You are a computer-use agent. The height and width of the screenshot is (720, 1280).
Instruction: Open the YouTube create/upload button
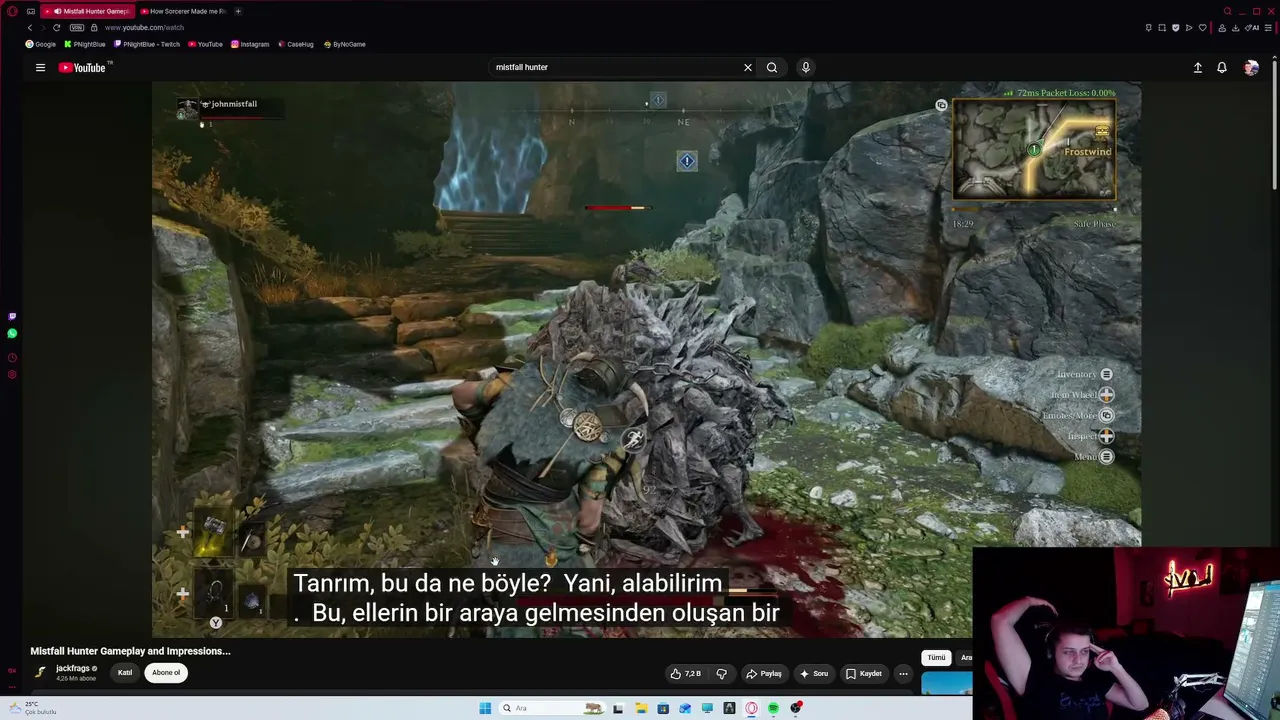[1197, 67]
